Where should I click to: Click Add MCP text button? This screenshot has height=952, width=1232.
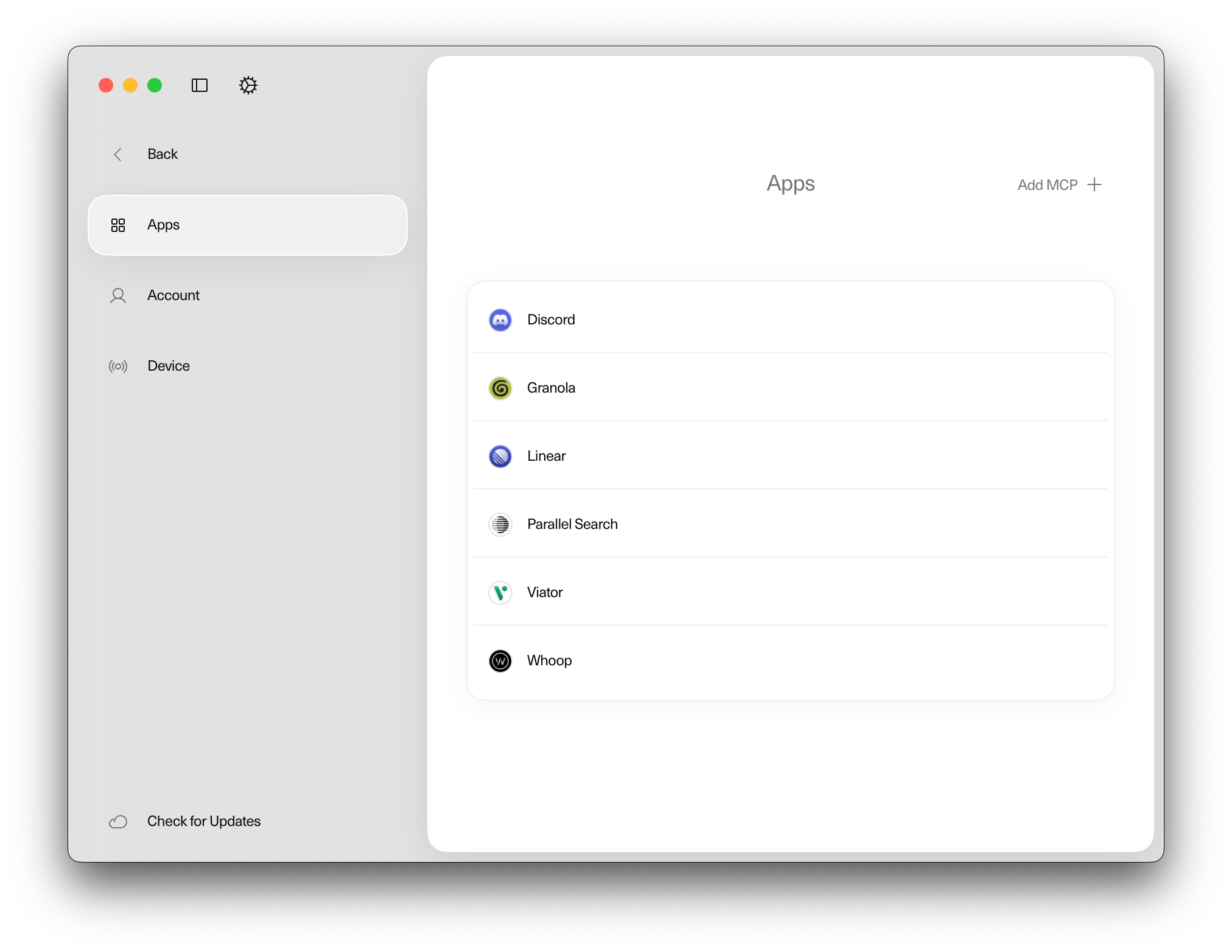coord(1048,185)
